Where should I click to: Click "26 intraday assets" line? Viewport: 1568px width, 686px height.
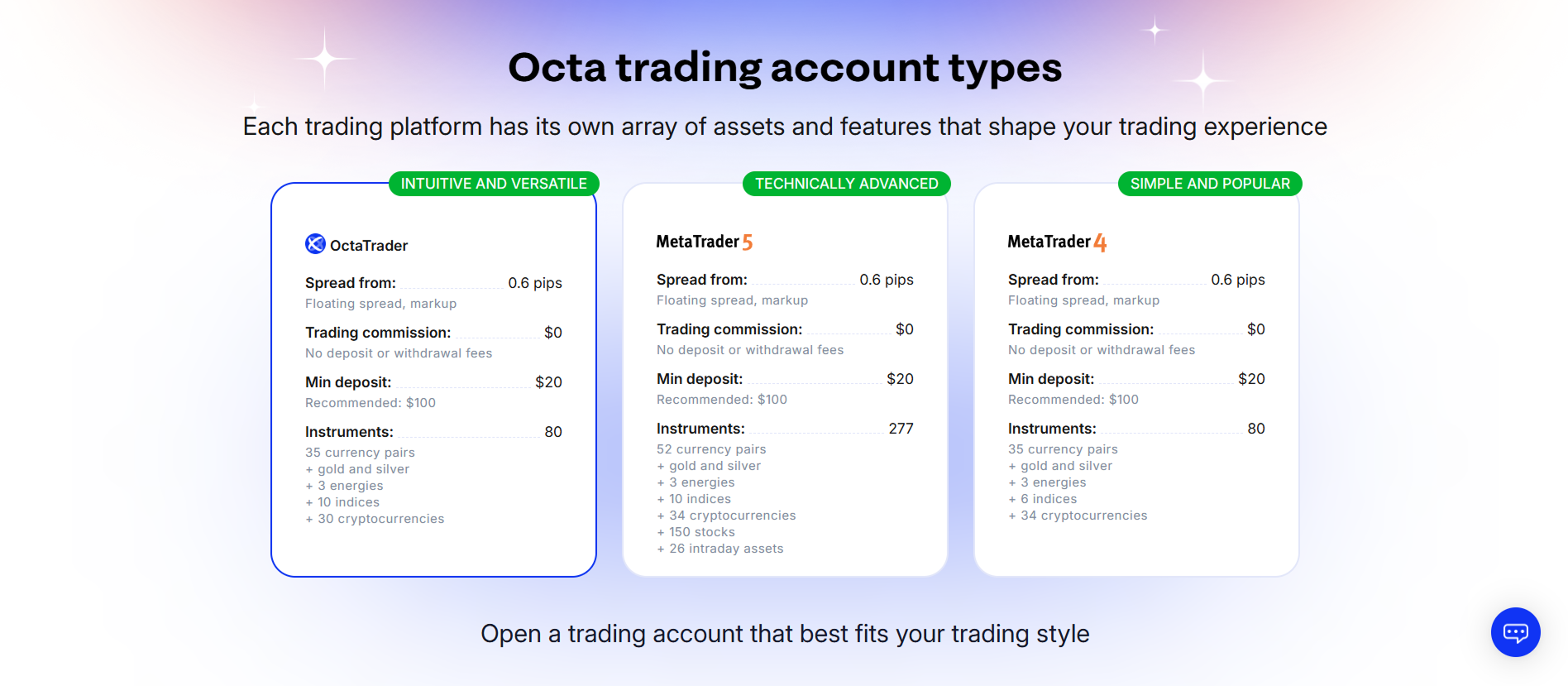pos(725,549)
